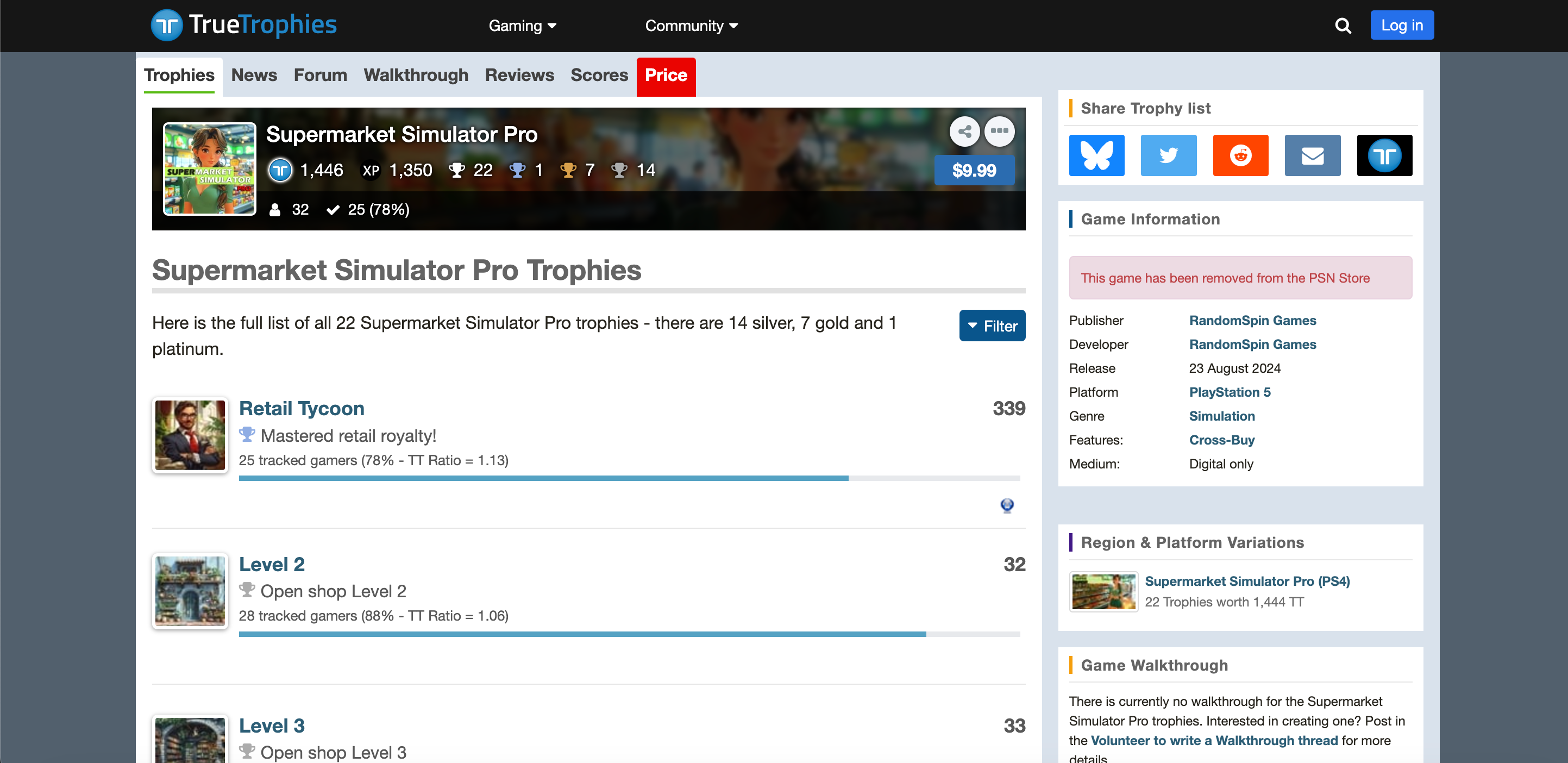Share trophy list on Twitter
This screenshot has width=1568, height=763.
(1169, 155)
